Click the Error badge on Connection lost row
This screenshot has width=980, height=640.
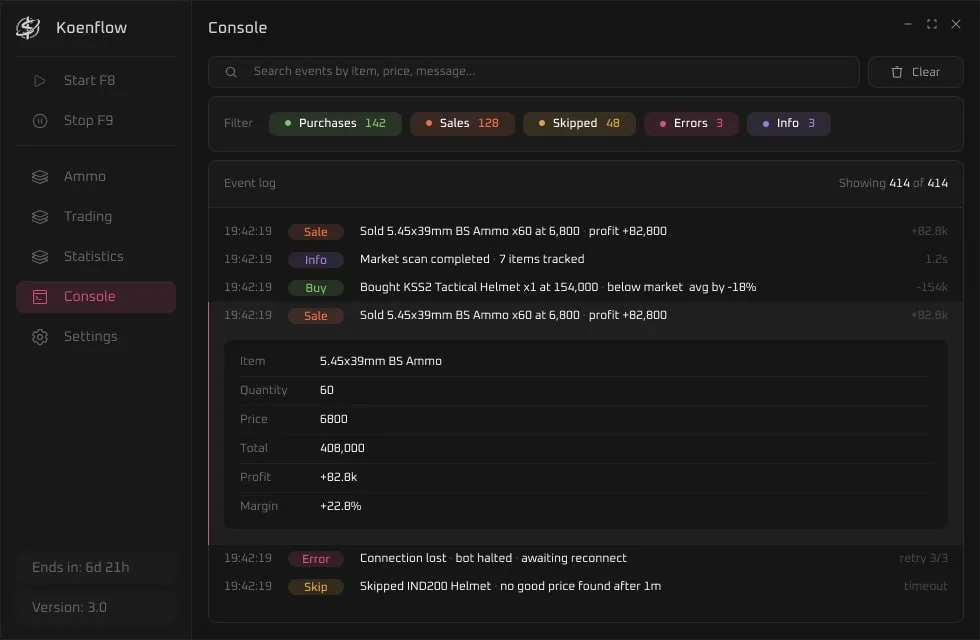(316, 559)
